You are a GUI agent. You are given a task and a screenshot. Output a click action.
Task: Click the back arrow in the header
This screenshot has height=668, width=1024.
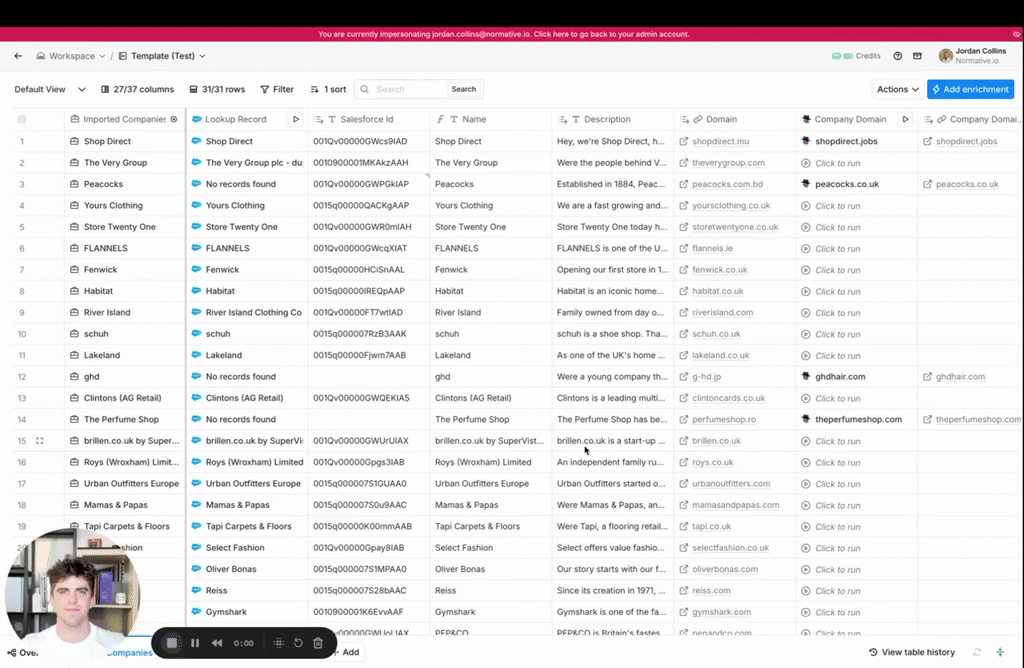[x=18, y=56]
